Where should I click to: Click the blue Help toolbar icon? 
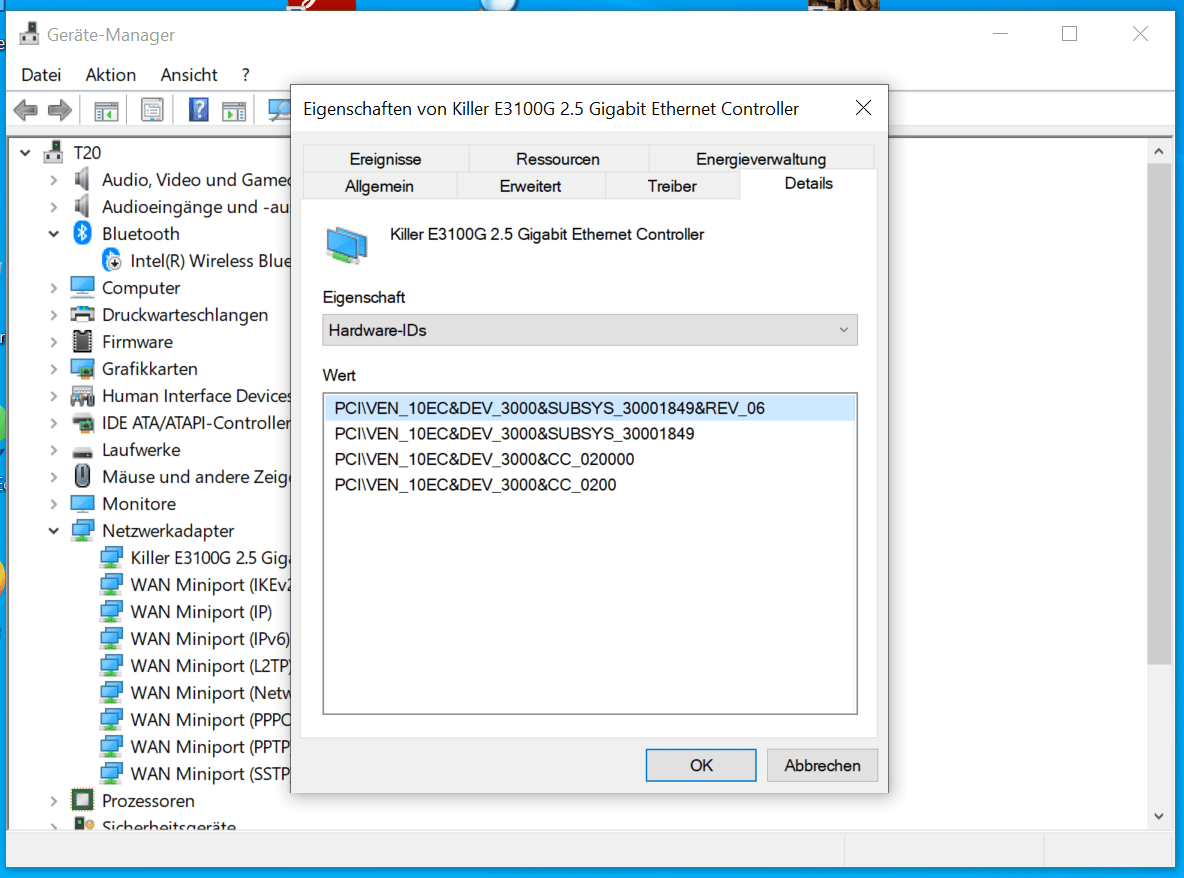click(199, 110)
